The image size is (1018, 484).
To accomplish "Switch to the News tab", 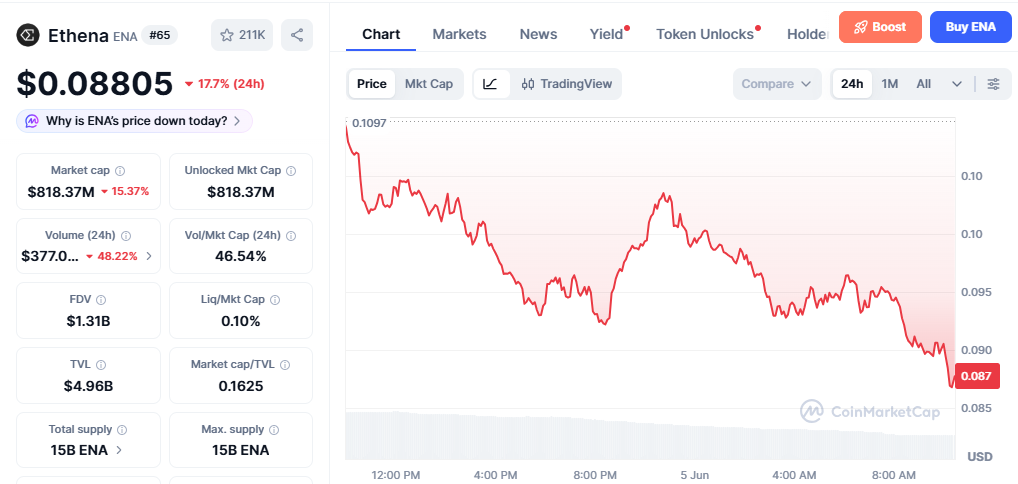I will pos(538,34).
